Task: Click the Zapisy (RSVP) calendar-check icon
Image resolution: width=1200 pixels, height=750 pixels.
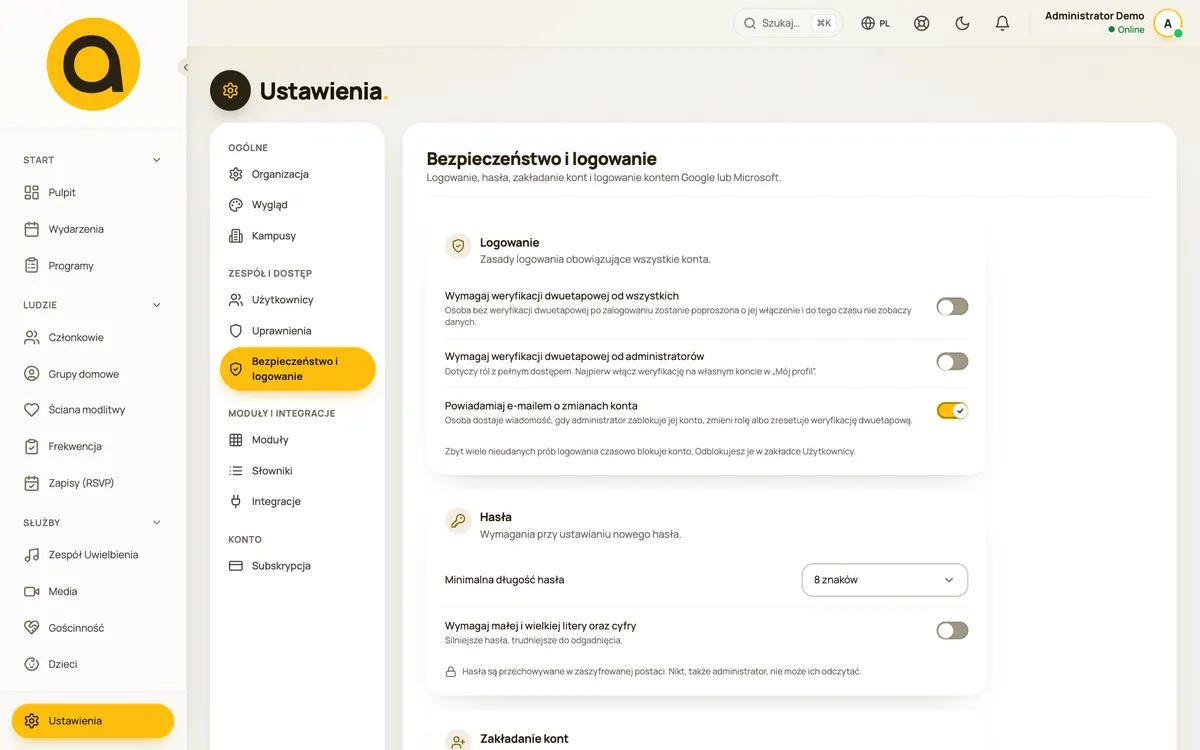Action: (32, 483)
